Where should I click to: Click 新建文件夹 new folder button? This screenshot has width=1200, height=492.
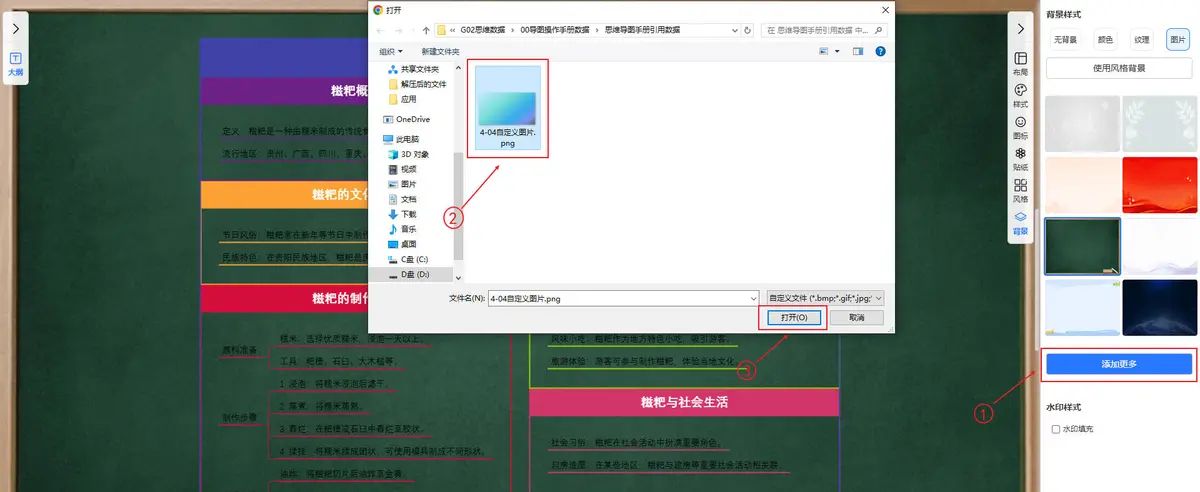point(441,50)
